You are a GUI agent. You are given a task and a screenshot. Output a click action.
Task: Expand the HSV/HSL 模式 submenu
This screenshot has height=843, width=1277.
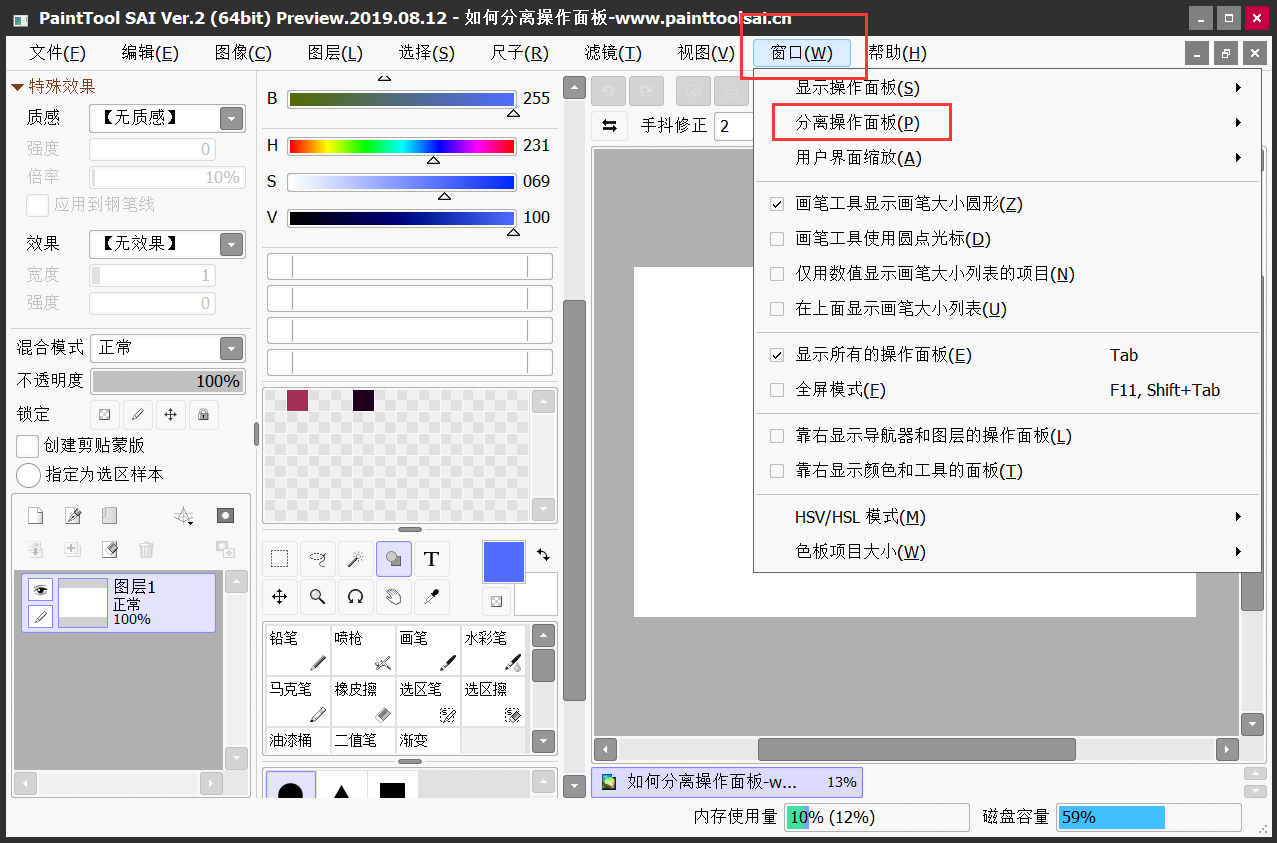(1007, 517)
